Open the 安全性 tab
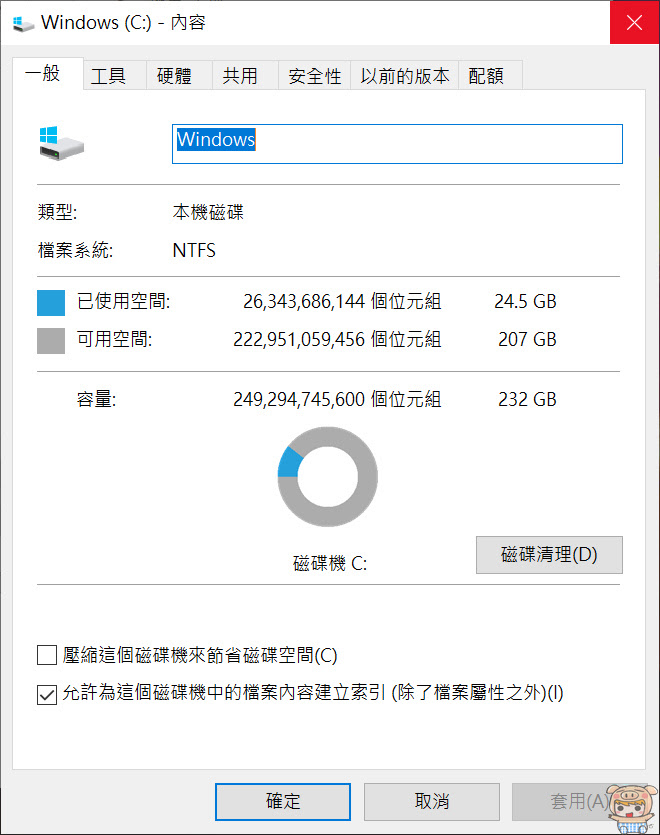 [314, 76]
